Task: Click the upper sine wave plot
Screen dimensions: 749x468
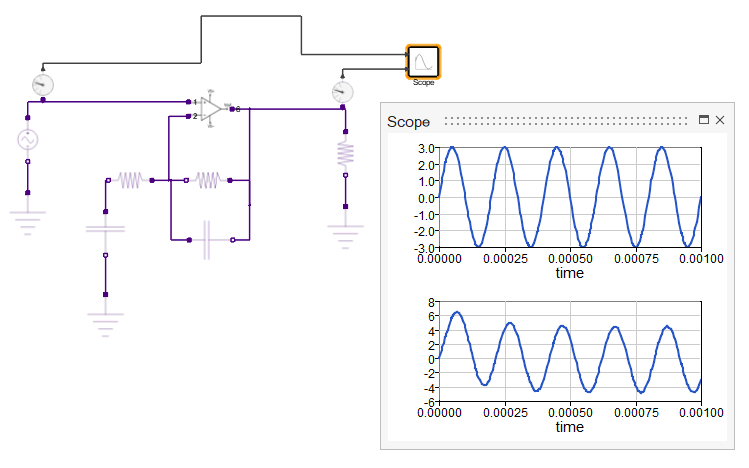Action: (570, 197)
